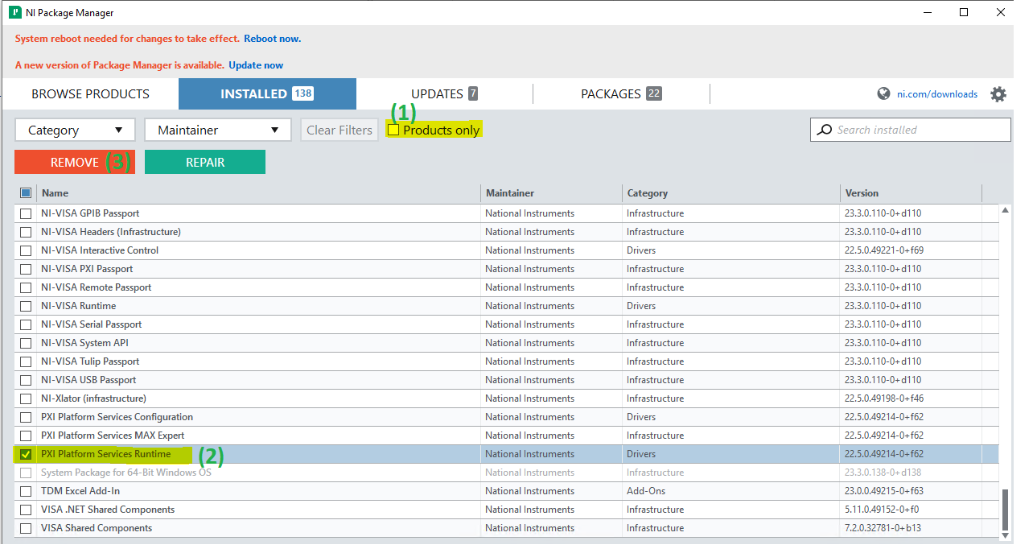Sort the list by Version column header
This screenshot has height=544, width=1018.
click(862, 193)
